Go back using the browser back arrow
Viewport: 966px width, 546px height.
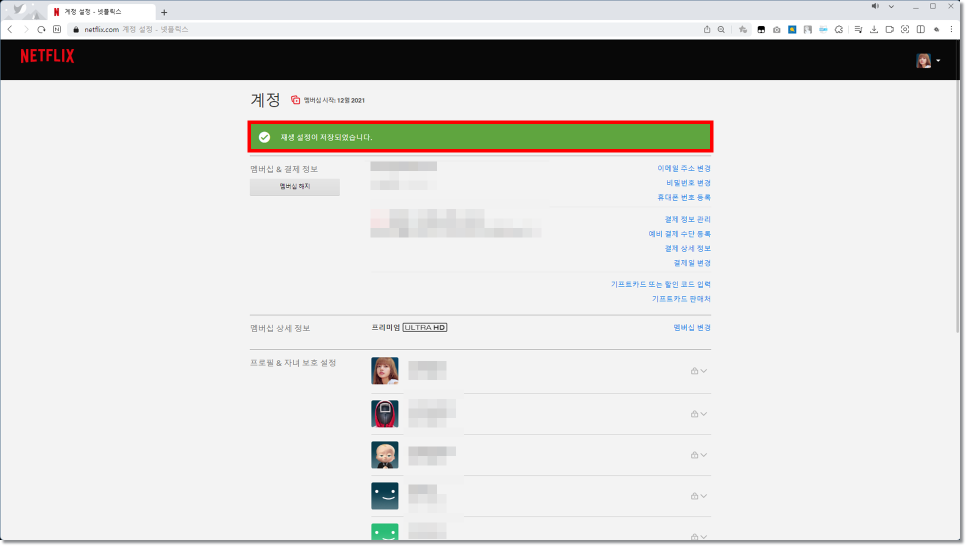tap(10, 29)
